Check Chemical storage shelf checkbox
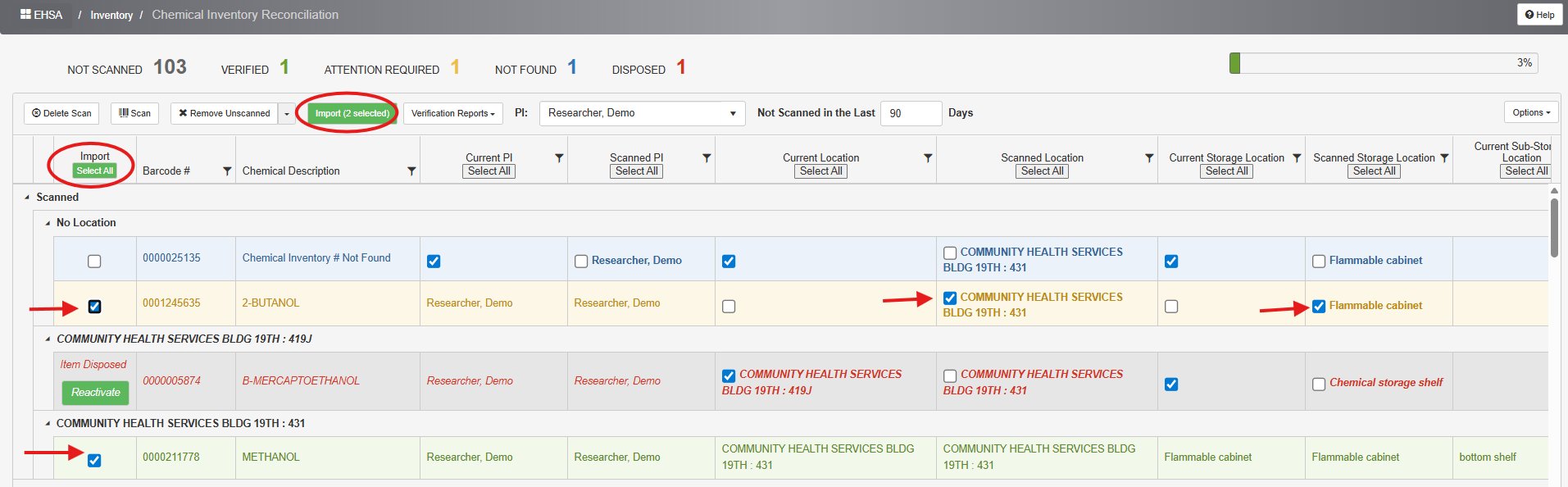This screenshot has height=487, width=1568. pyautogui.click(x=1319, y=385)
